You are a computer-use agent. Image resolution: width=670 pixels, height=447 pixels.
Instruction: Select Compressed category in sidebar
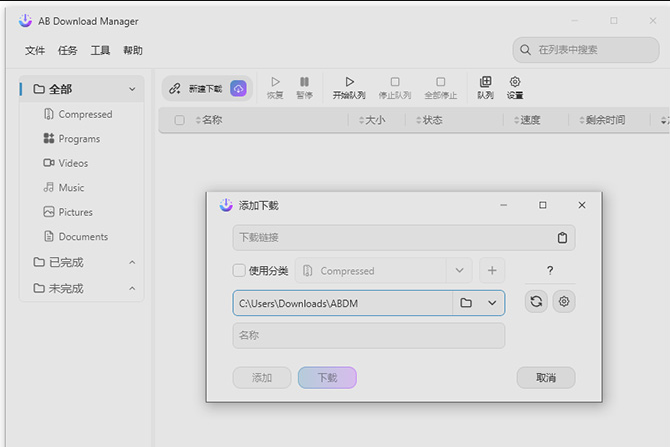[81, 114]
